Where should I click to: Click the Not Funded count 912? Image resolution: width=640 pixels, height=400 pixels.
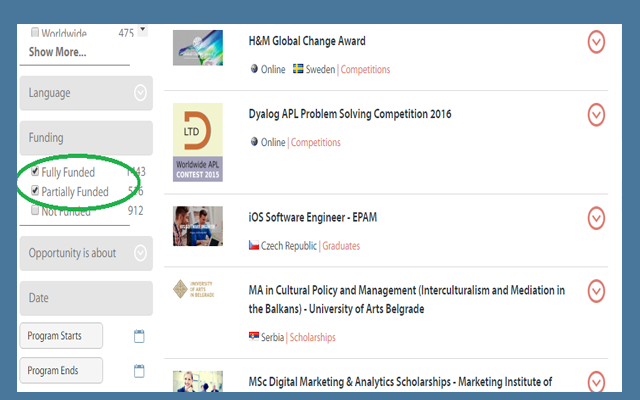pyautogui.click(x=136, y=211)
